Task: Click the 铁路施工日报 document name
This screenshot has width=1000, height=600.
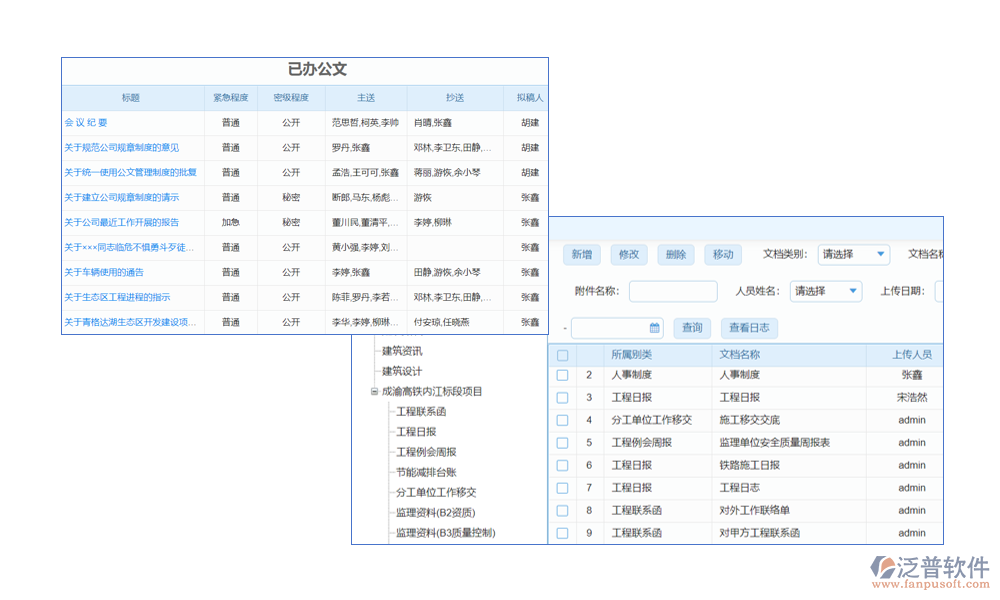Action: pyautogui.click(x=749, y=465)
